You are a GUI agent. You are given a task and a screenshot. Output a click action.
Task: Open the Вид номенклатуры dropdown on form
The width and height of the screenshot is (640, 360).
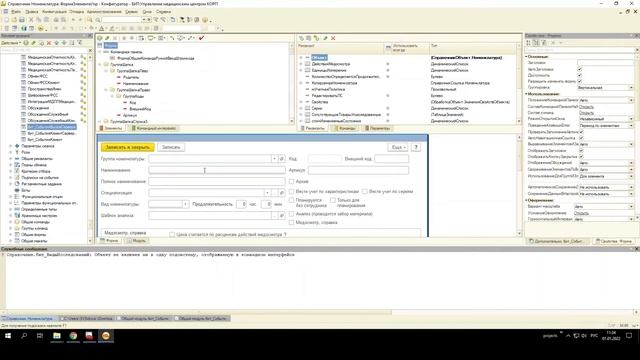point(185,204)
